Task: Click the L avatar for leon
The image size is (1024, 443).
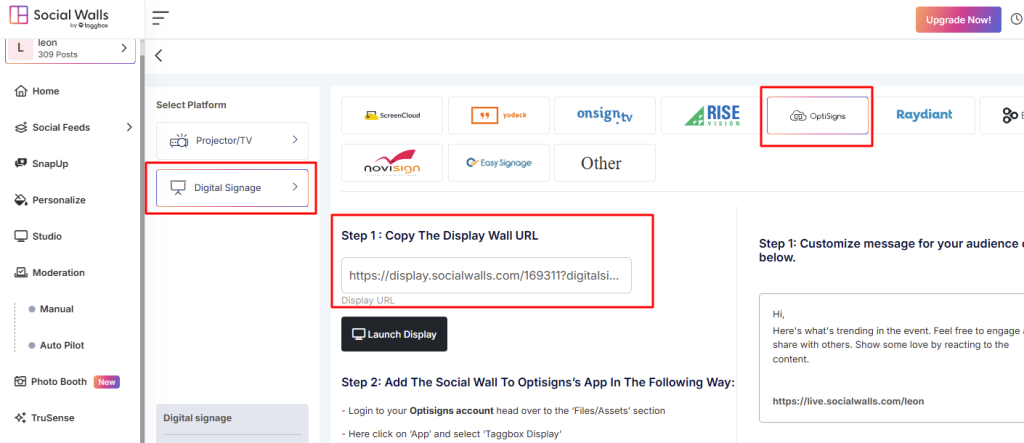Action: [x=20, y=48]
